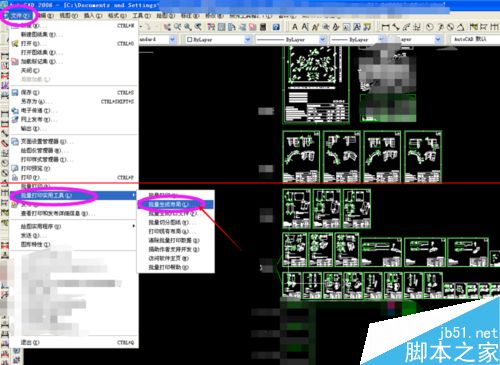Select the Ordinate Dimension tool
500x365 pixels.
click(x=417, y=27)
